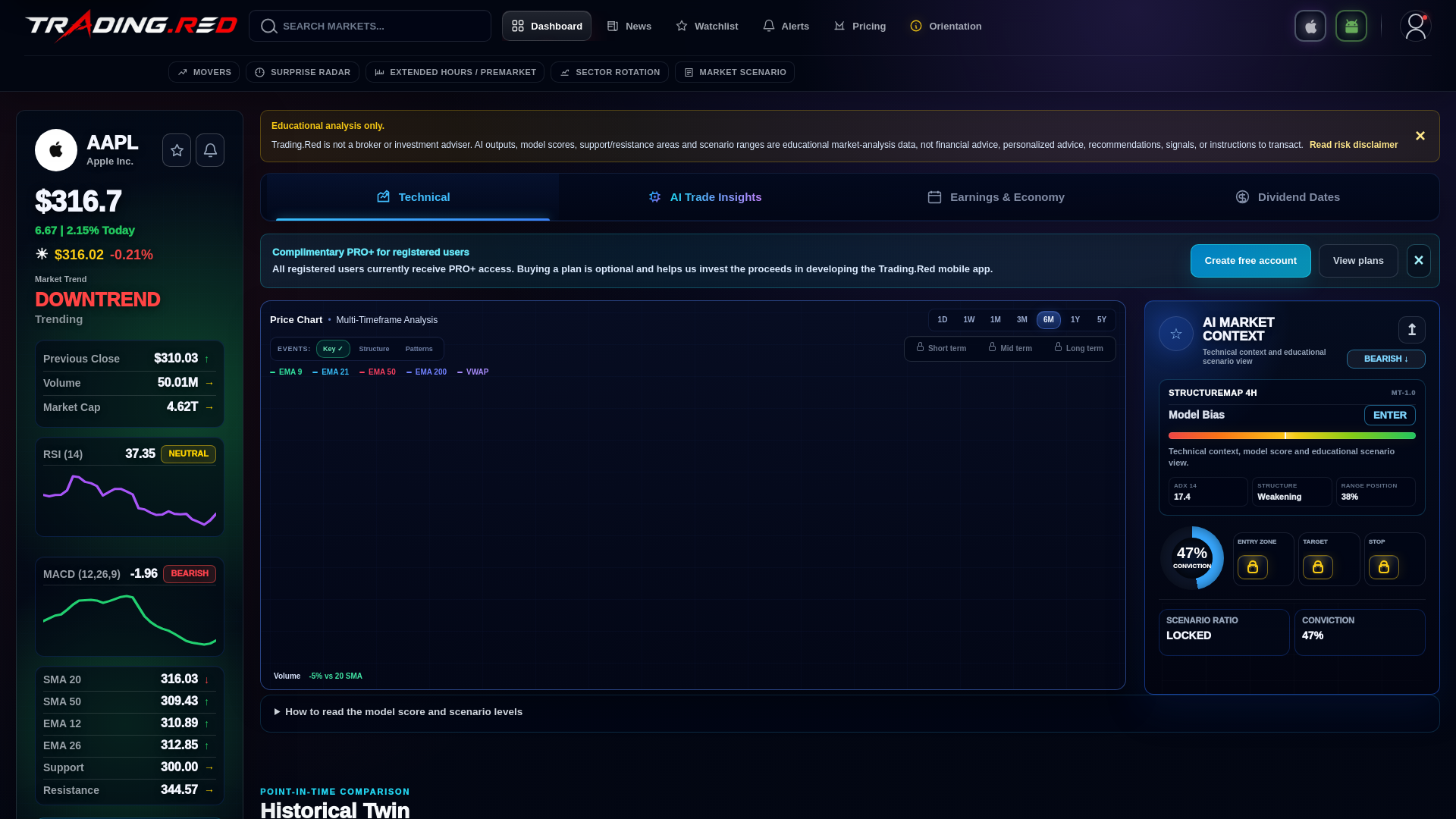Click the MACD sparkline chart
This screenshot has height=819, width=1456.
click(130, 620)
